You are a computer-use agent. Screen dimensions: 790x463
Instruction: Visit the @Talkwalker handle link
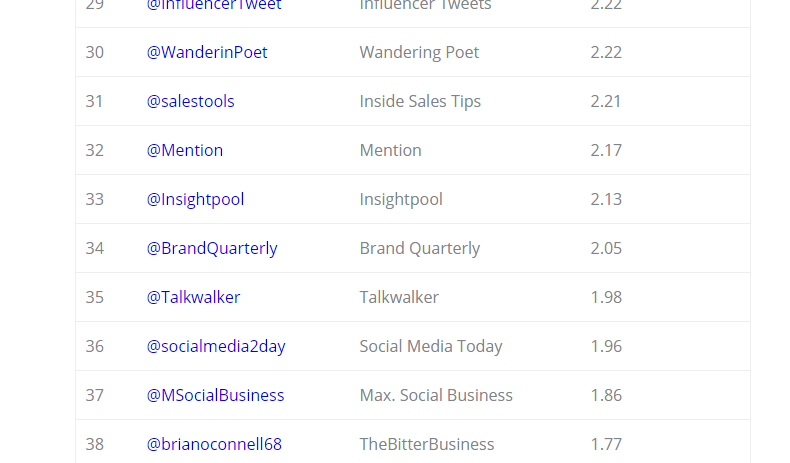pos(194,297)
